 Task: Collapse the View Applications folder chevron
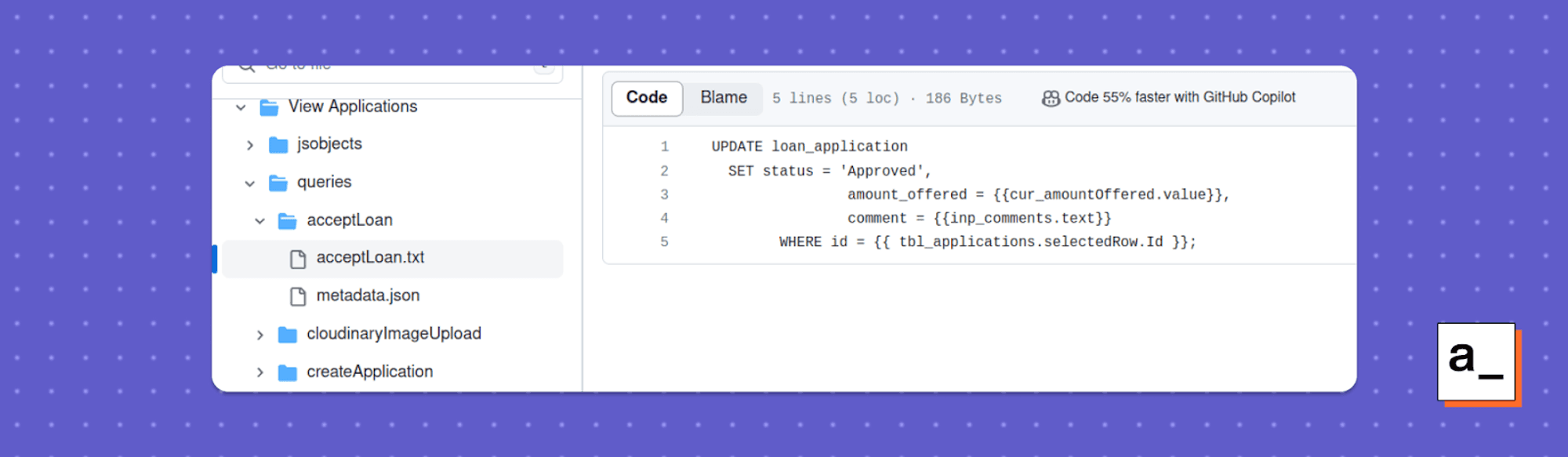pos(241,107)
